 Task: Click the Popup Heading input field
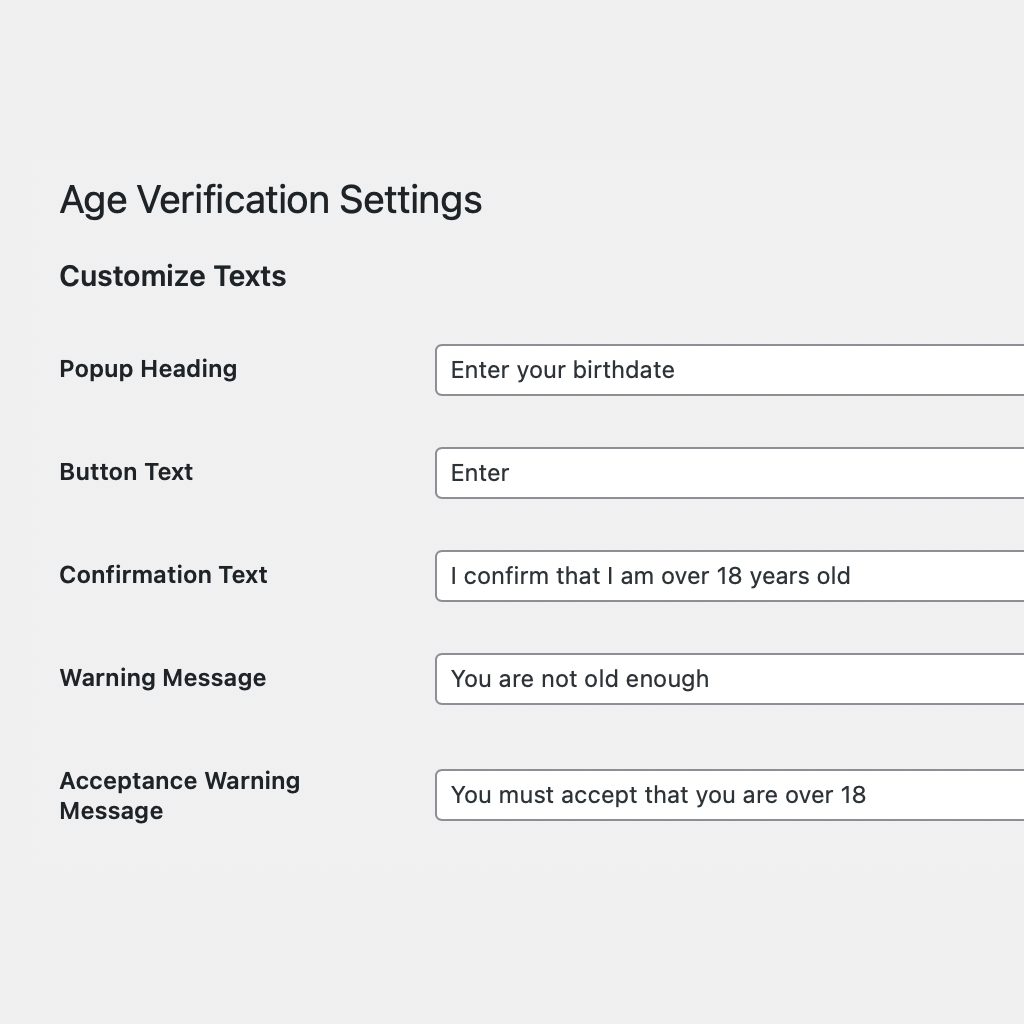click(x=729, y=370)
